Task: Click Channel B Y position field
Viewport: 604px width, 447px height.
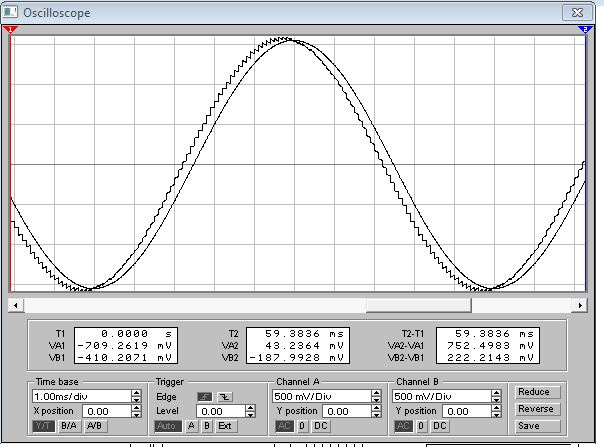Action: point(467,411)
